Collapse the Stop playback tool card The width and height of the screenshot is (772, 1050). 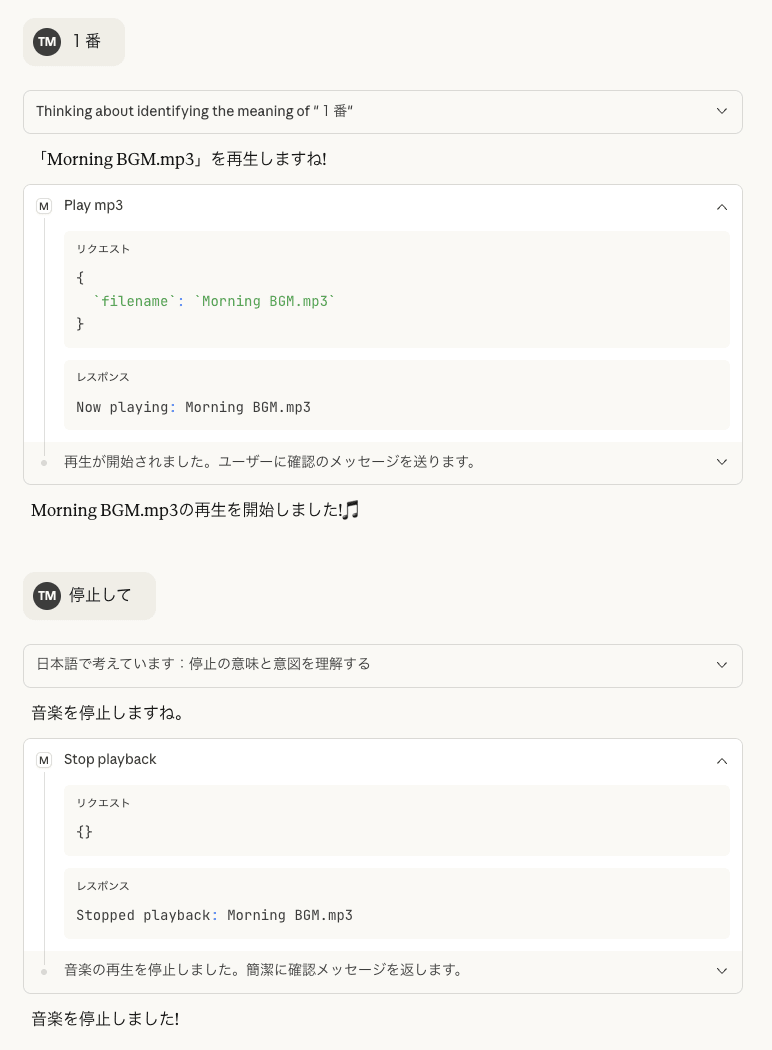pos(722,761)
